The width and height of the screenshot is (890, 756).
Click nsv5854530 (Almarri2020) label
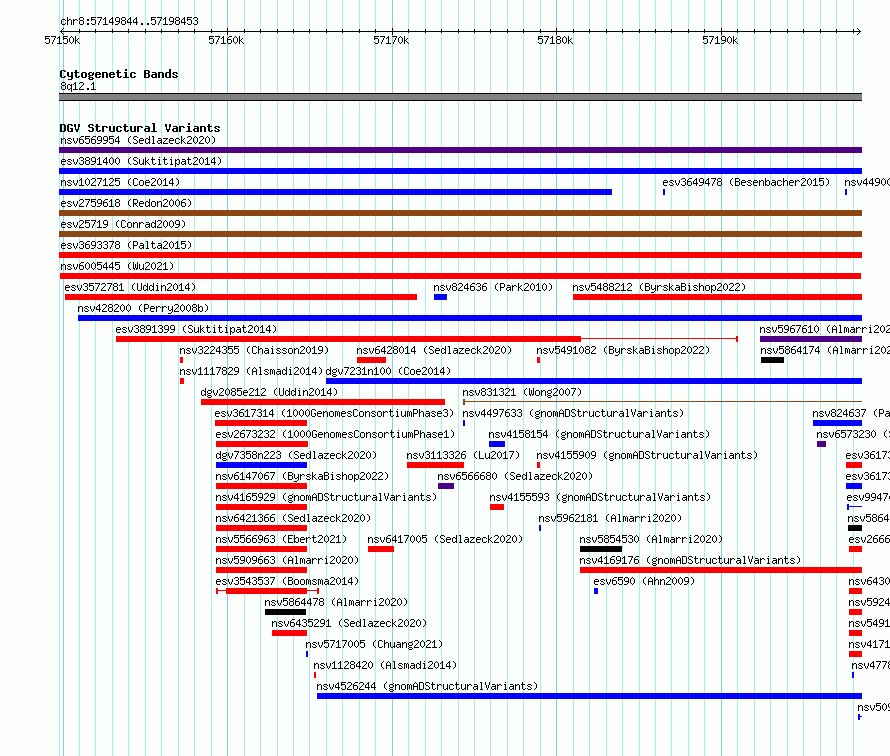(x=651, y=539)
